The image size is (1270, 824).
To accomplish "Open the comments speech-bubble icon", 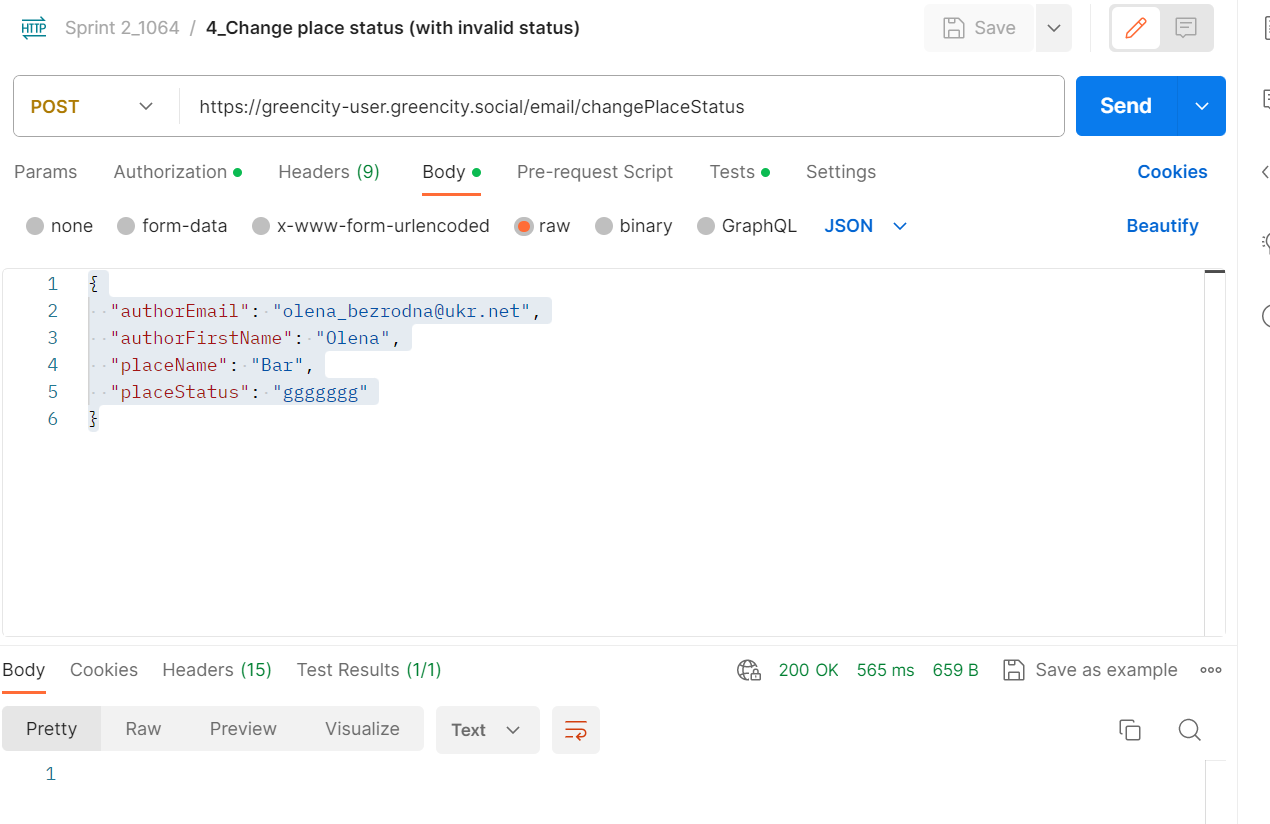I will click(x=1186, y=28).
